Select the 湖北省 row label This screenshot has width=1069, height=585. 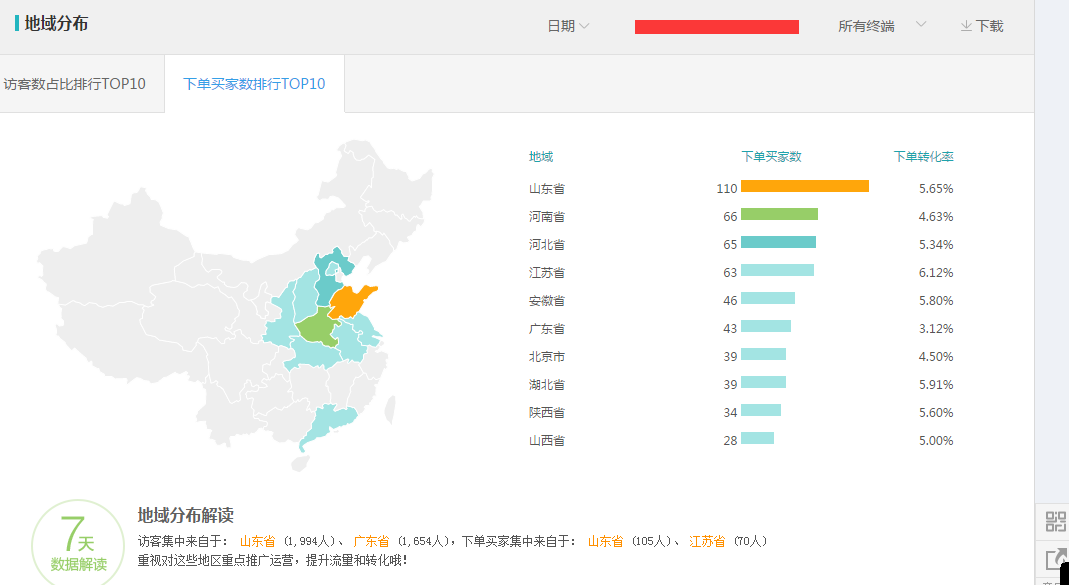(547, 385)
